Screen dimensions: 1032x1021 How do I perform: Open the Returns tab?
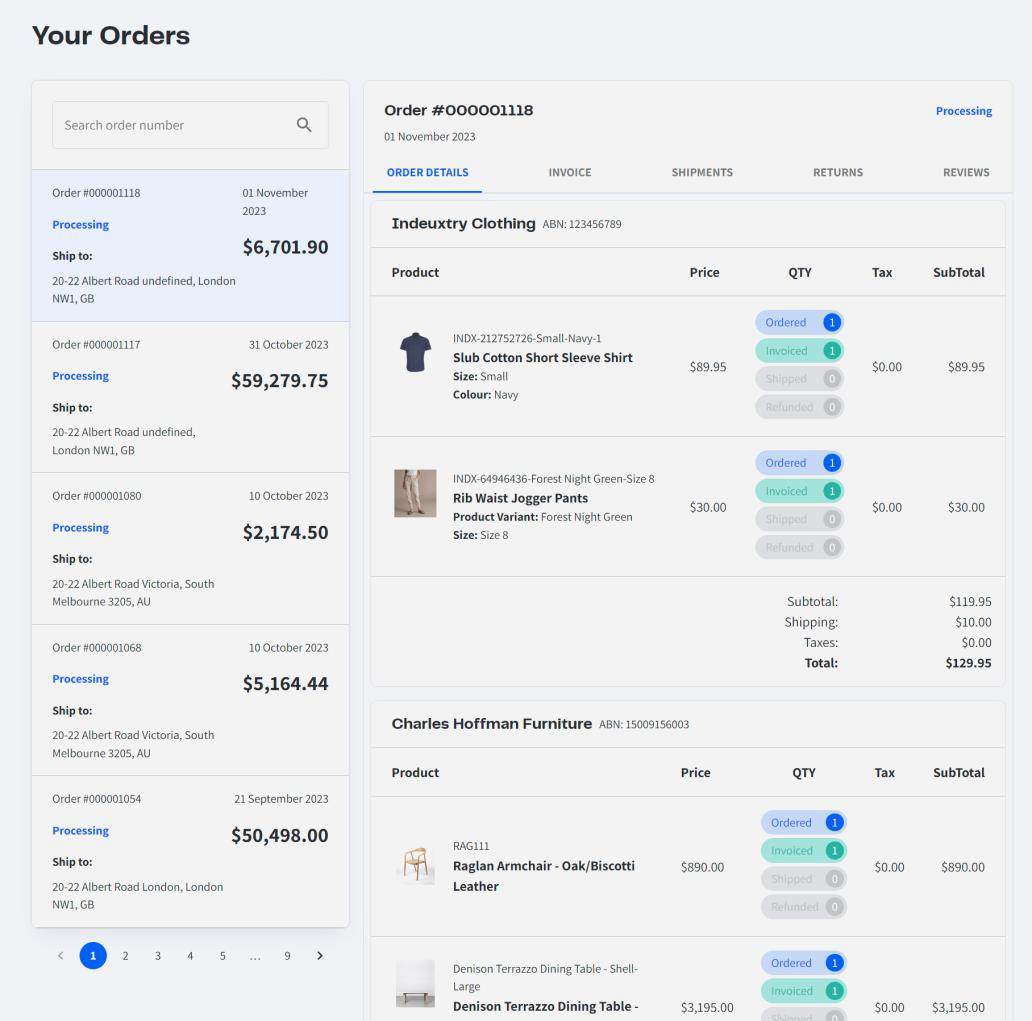point(837,172)
